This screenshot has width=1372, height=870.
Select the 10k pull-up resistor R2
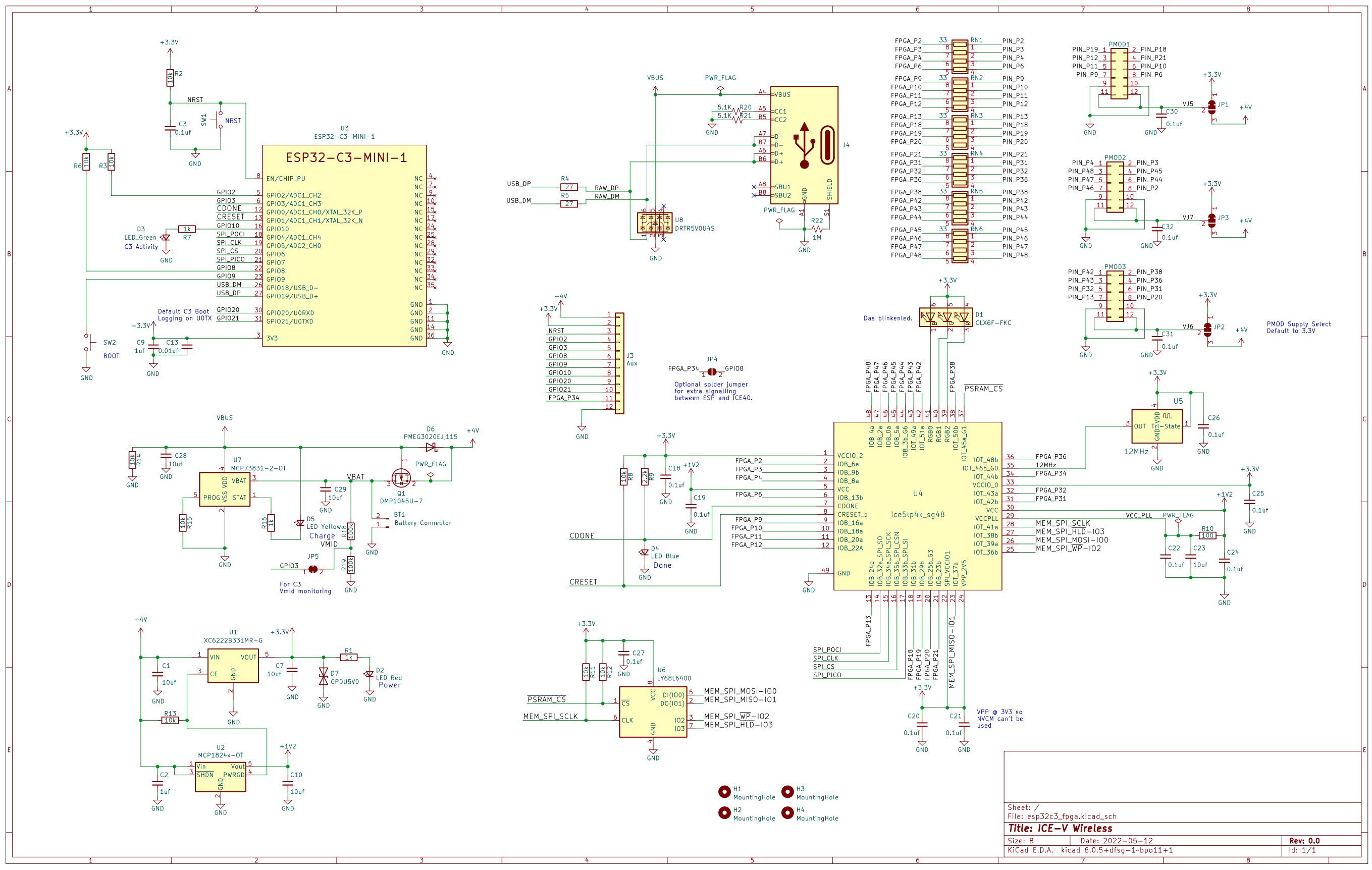(170, 78)
